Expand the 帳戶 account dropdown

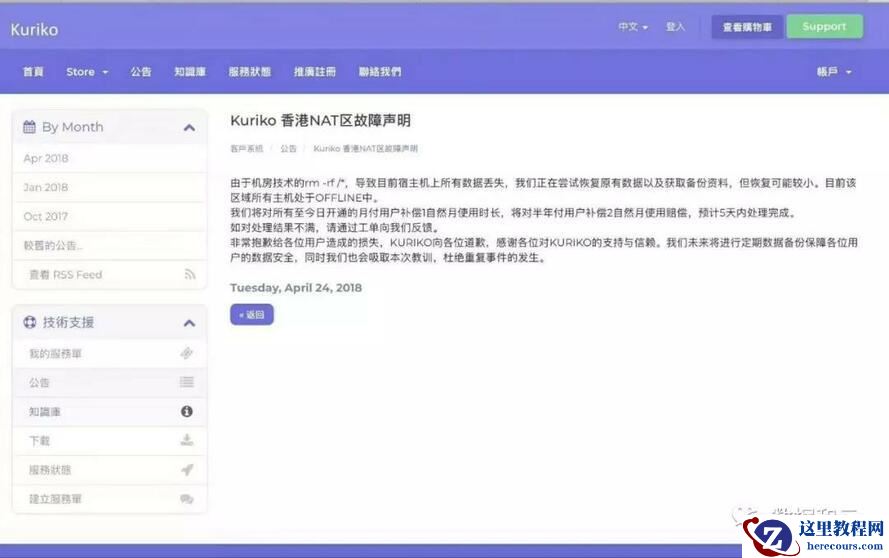click(834, 72)
